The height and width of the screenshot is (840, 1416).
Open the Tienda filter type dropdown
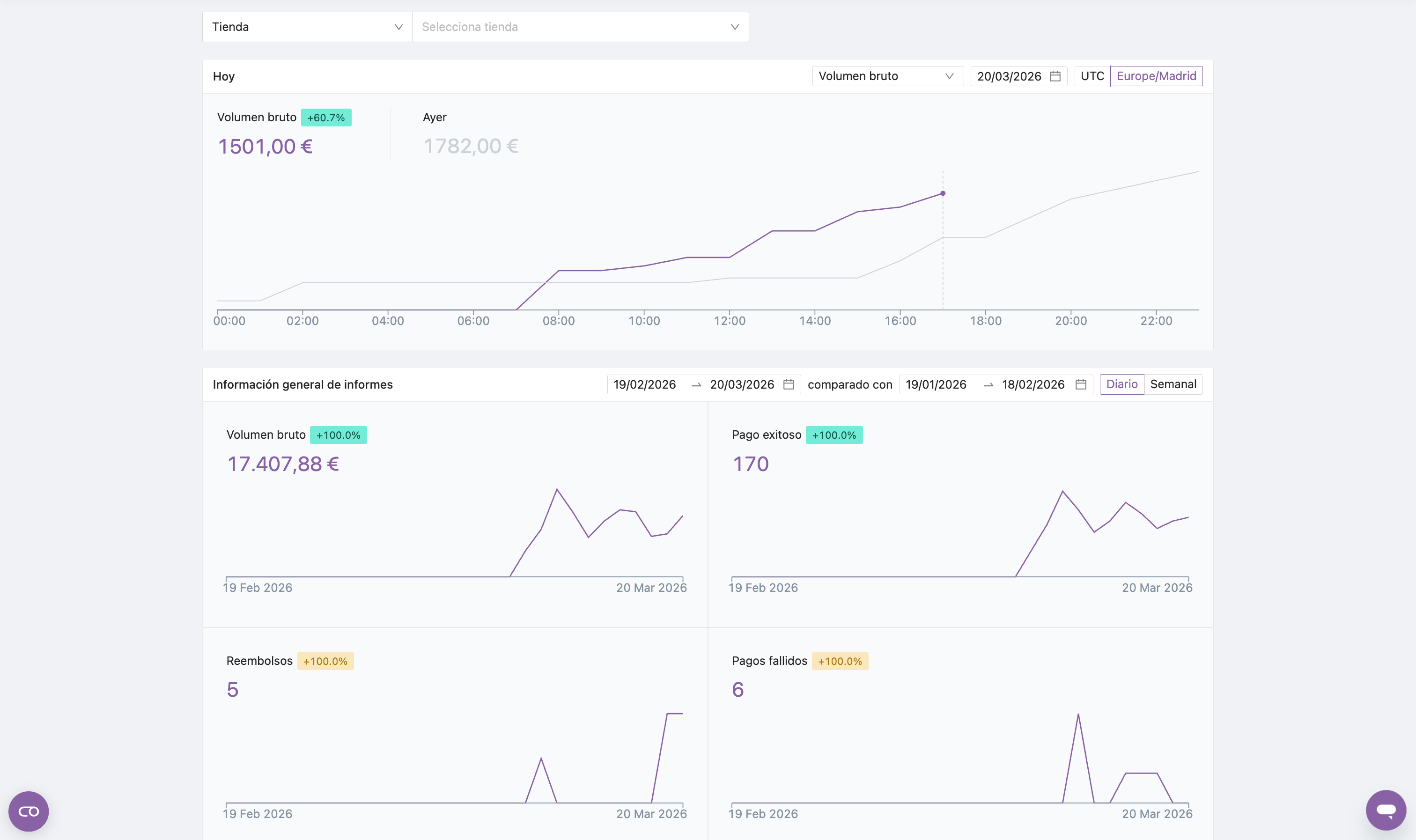[307, 27]
